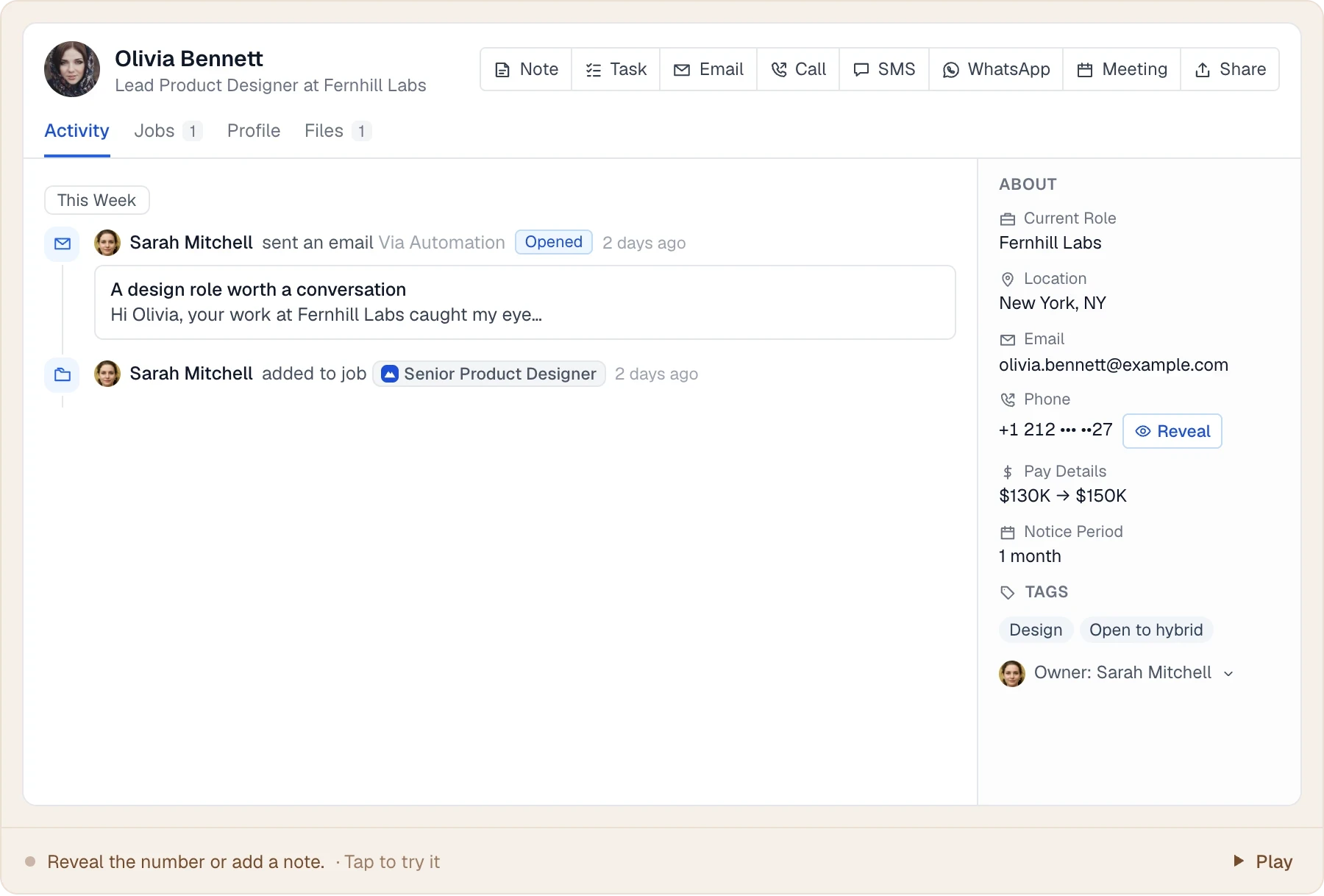Compose an Email from the action bar
Screen dimensions: 1324x896
point(708,69)
